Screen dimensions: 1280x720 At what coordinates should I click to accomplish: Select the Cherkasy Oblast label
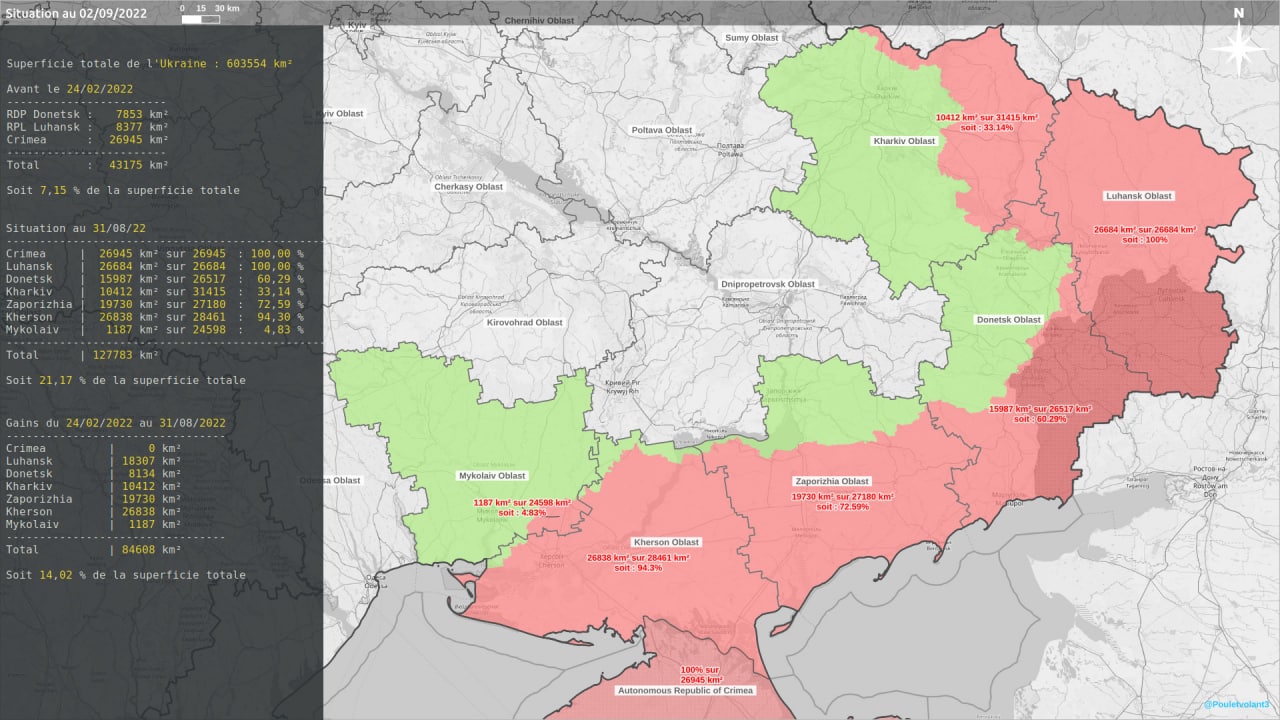468,187
